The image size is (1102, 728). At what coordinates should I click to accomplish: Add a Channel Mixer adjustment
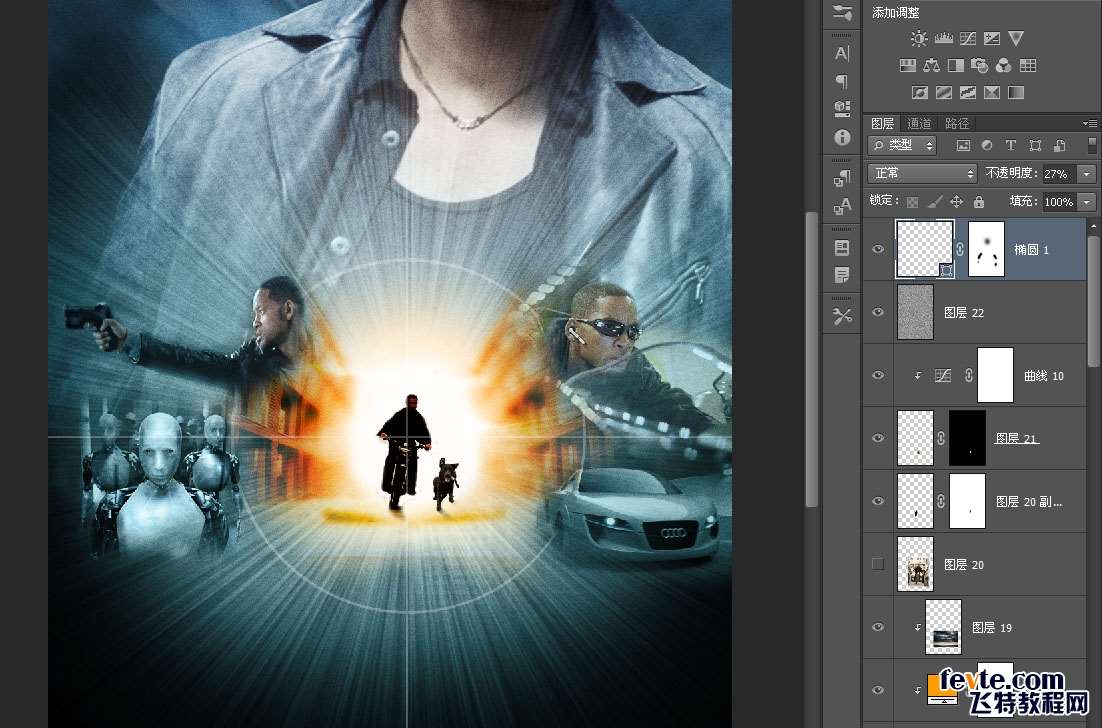click(1004, 66)
